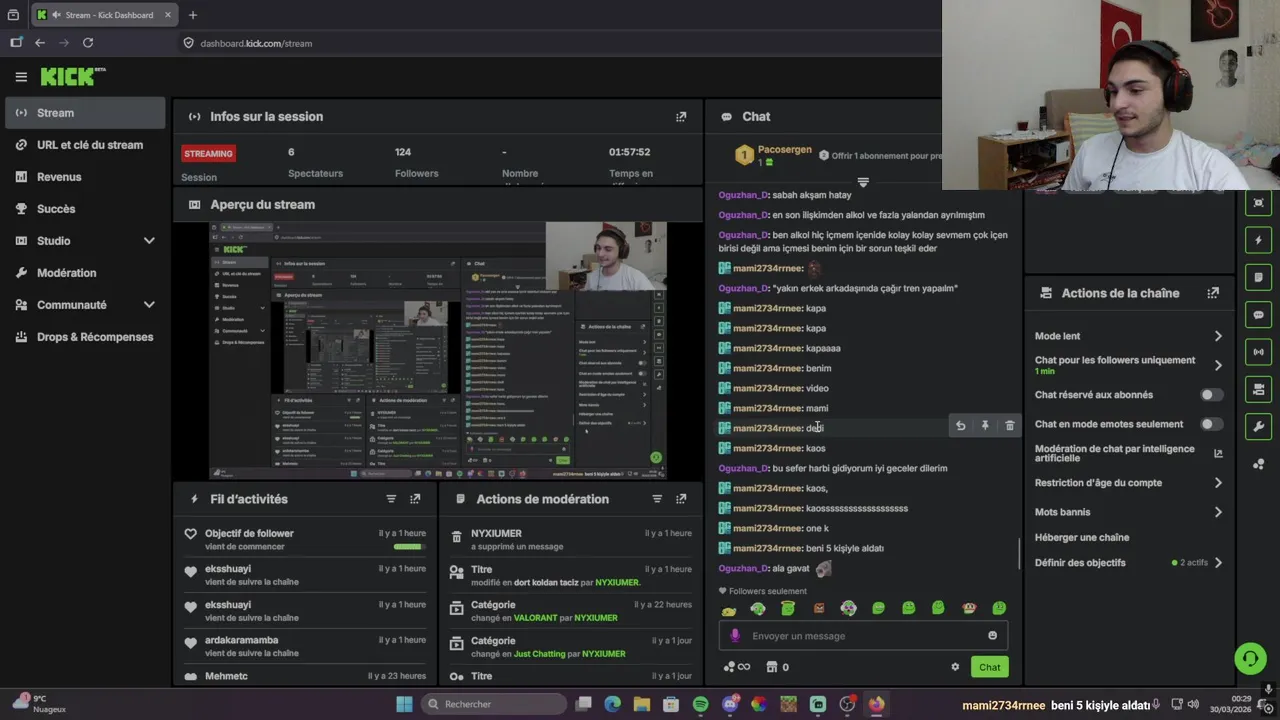Viewport: 1280px width, 720px height.
Task: Click the Windows taskbar search box
Action: point(493,704)
